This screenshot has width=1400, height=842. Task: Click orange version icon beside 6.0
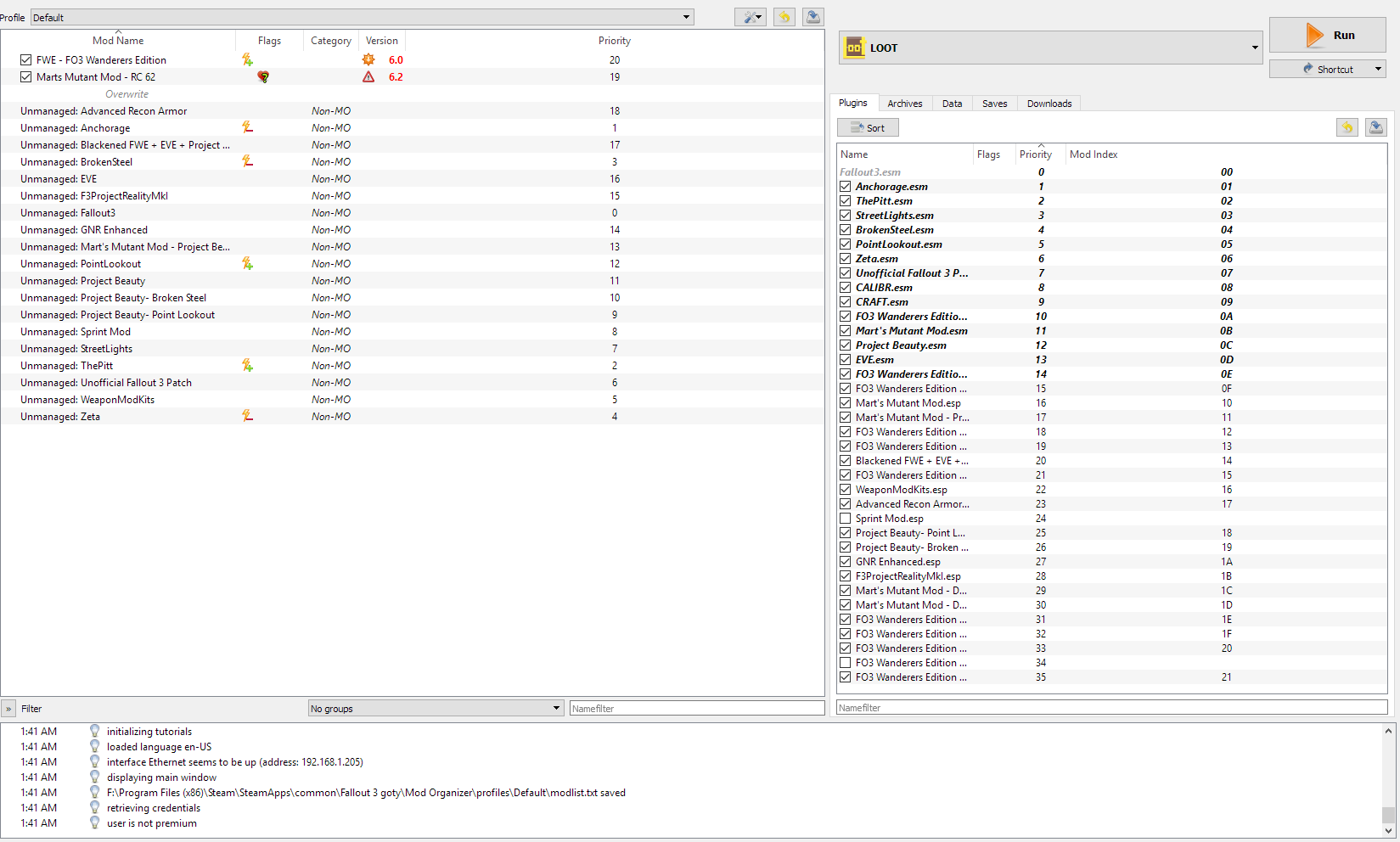coord(368,59)
